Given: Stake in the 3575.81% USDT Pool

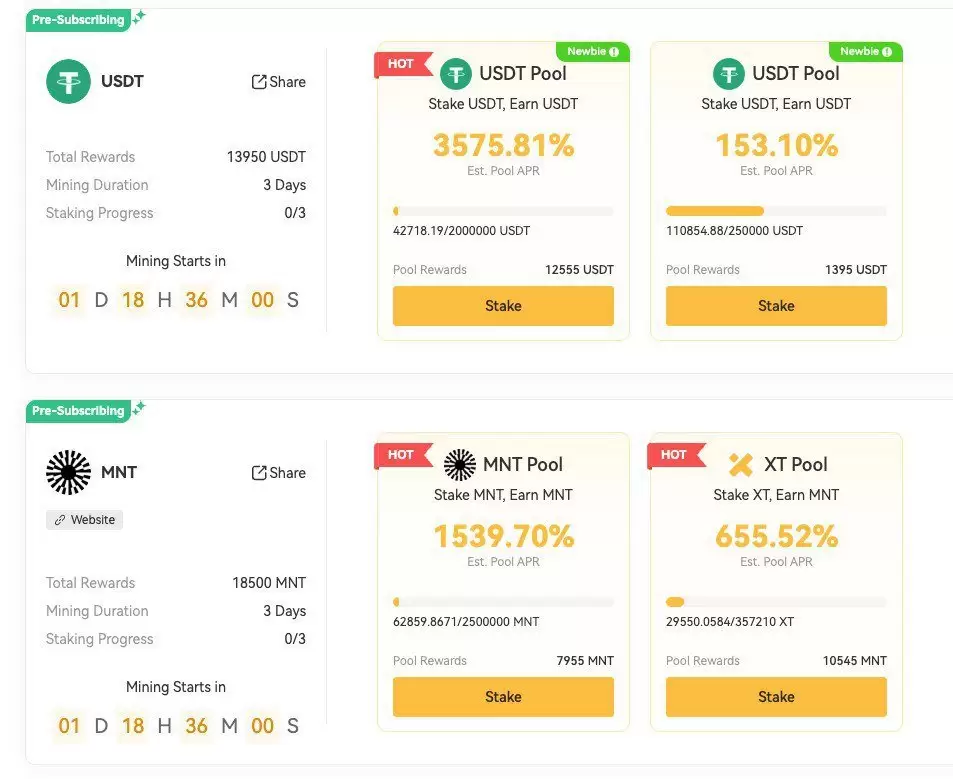Looking at the screenshot, I should (x=503, y=306).
